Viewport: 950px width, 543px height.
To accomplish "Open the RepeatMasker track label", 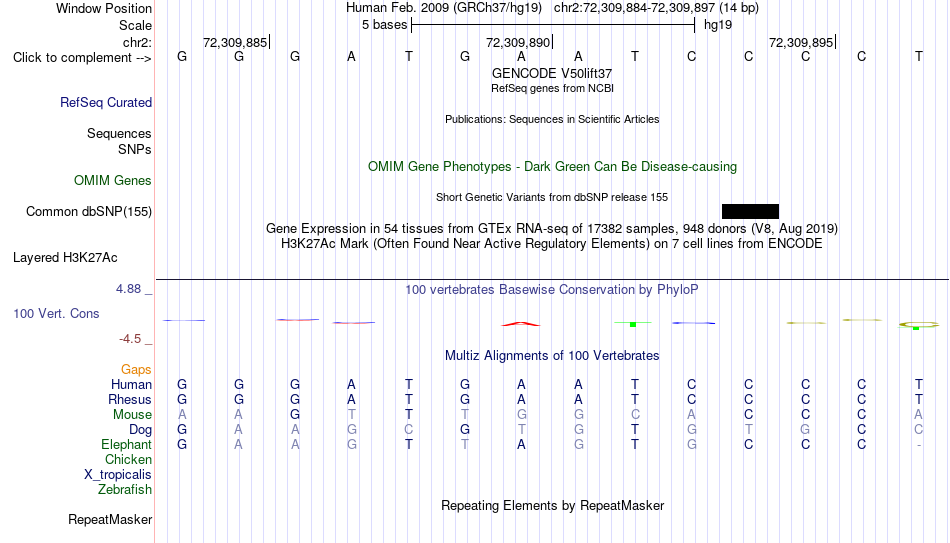I will tap(110, 519).
